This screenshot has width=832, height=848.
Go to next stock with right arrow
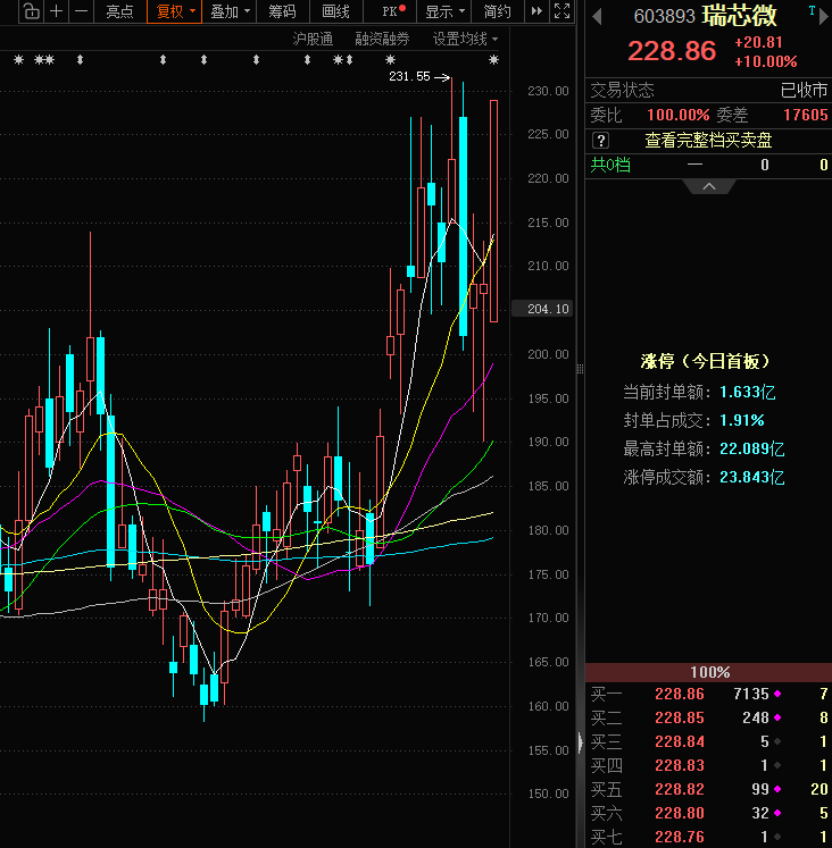[824, 16]
